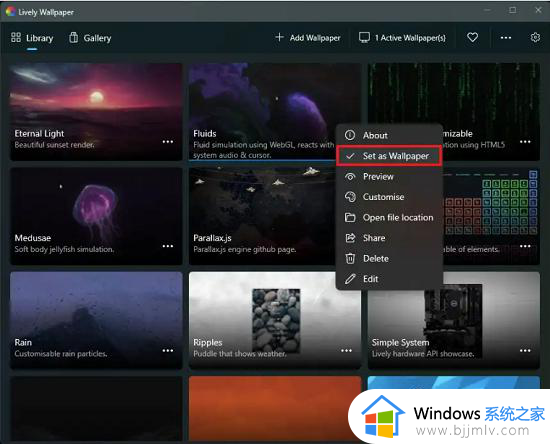This screenshot has width=550, height=444.
Task: Click the pencil icon beside Edit
Action: pos(350,279)
